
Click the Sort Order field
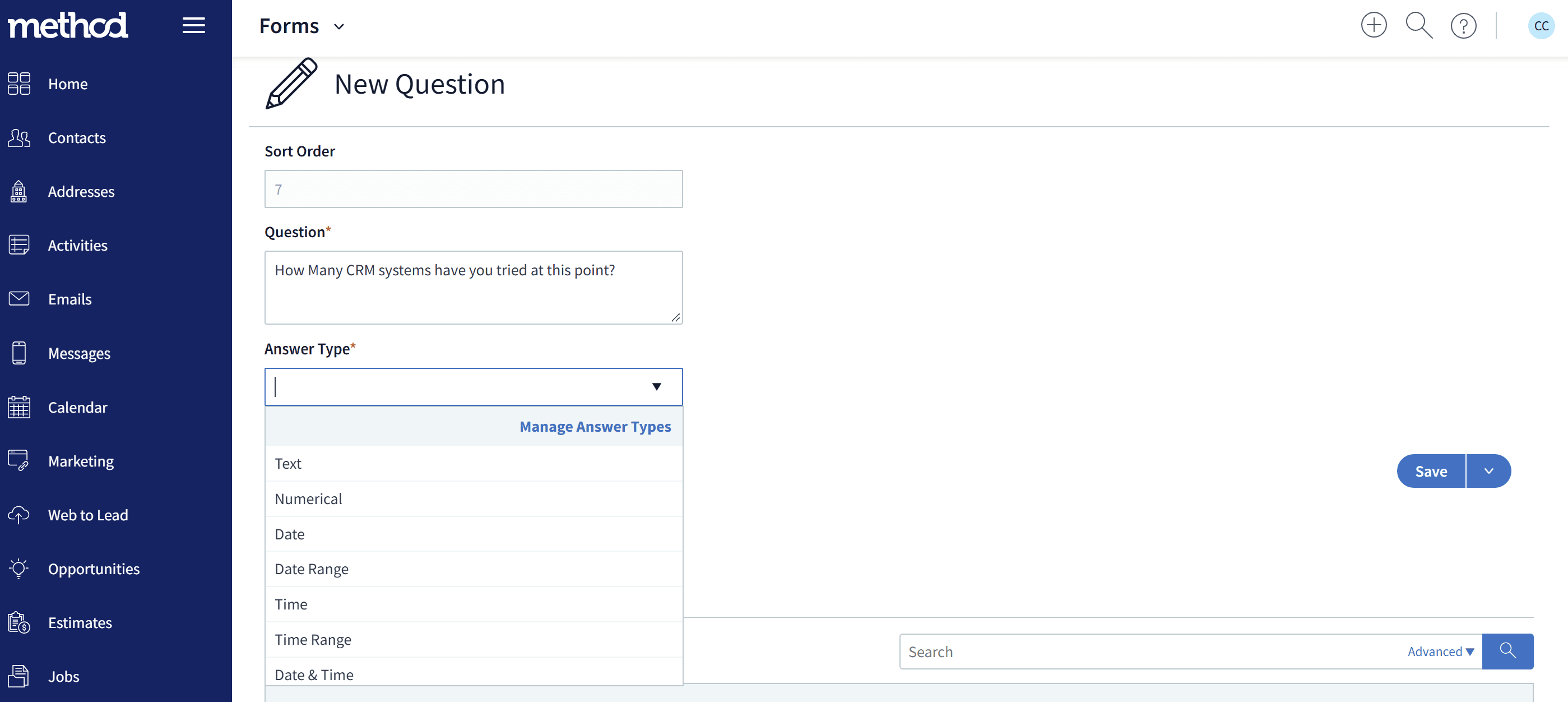coord(474,189)
